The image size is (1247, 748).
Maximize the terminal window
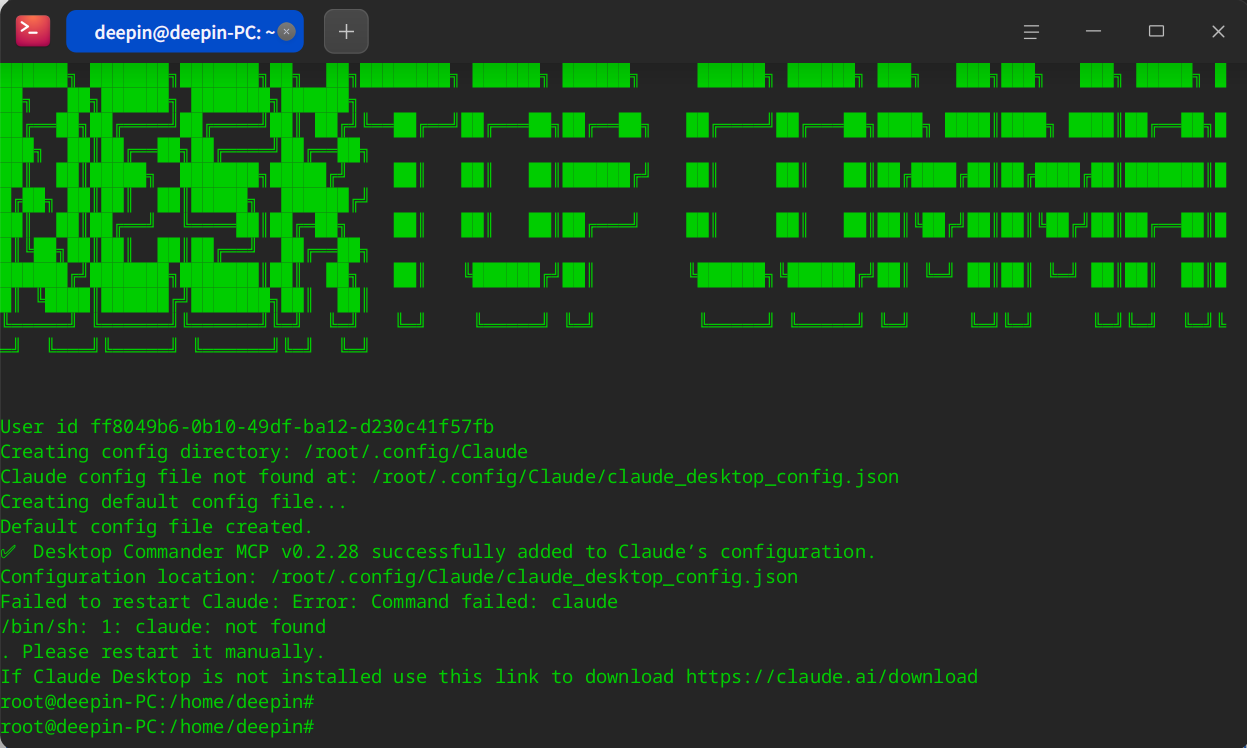click(1157, 32)
